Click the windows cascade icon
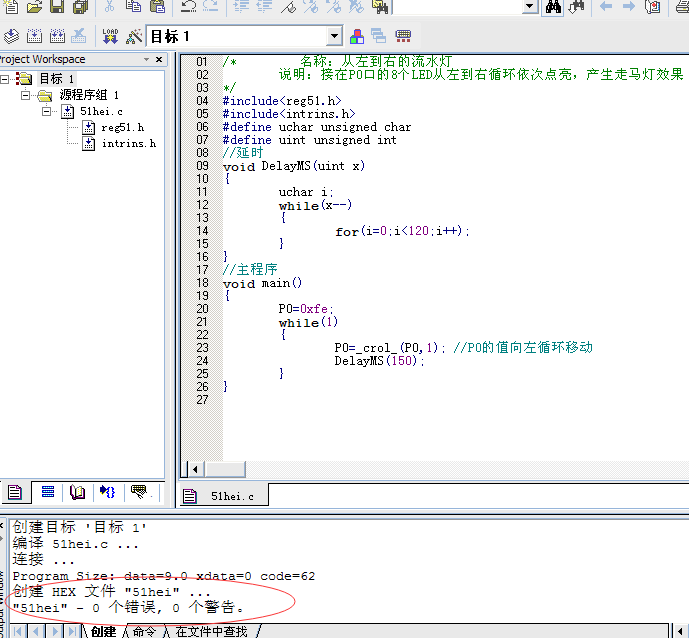Viewport: 689px width, 638px height. tap(378, 36)
